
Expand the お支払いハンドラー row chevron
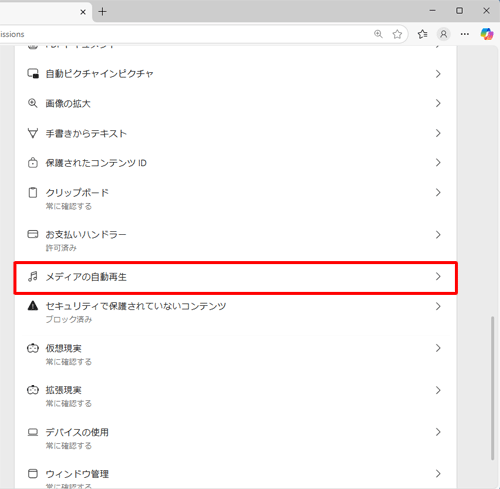pos(438,235)
